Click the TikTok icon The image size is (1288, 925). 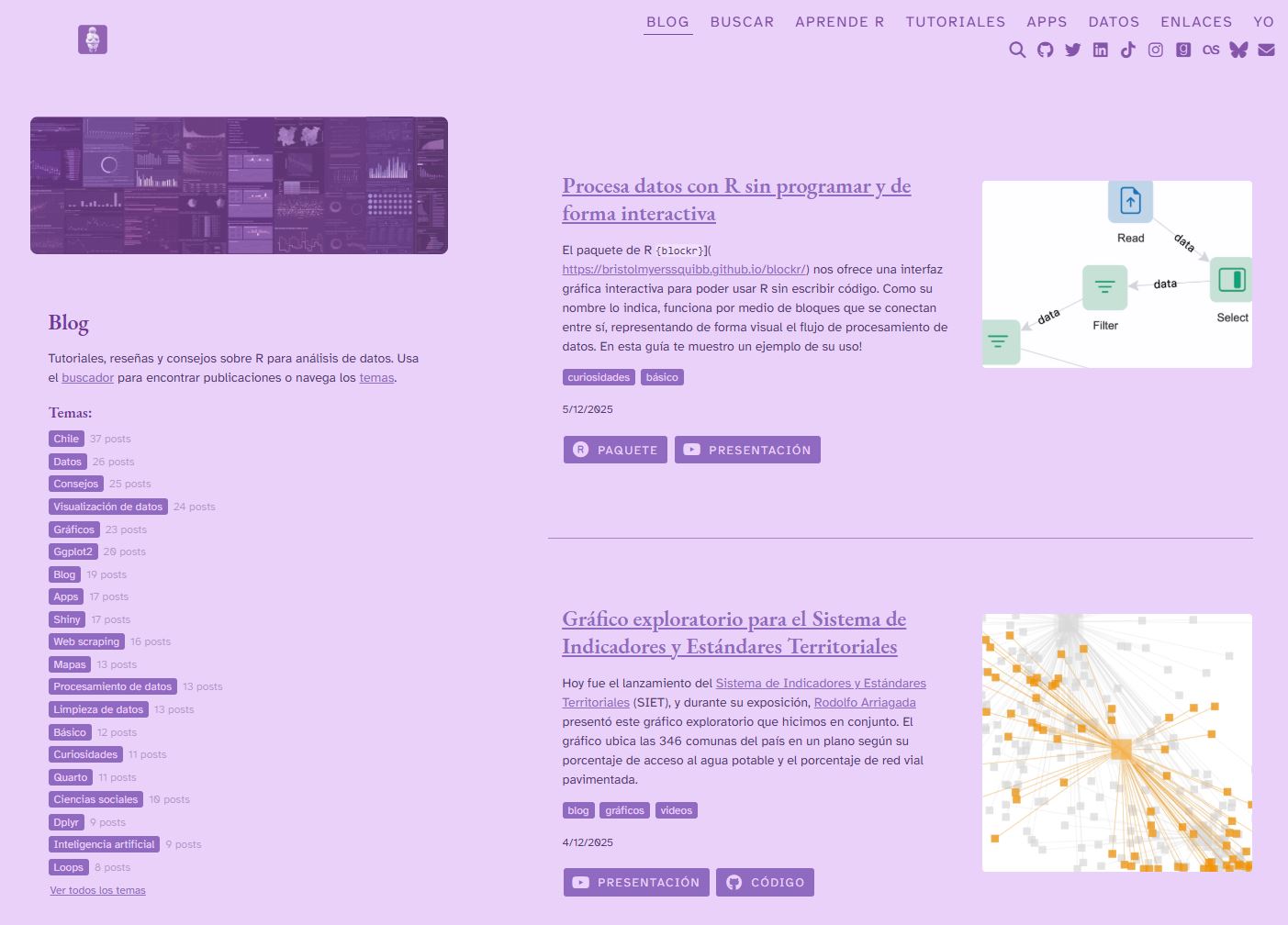point(1127,50)
